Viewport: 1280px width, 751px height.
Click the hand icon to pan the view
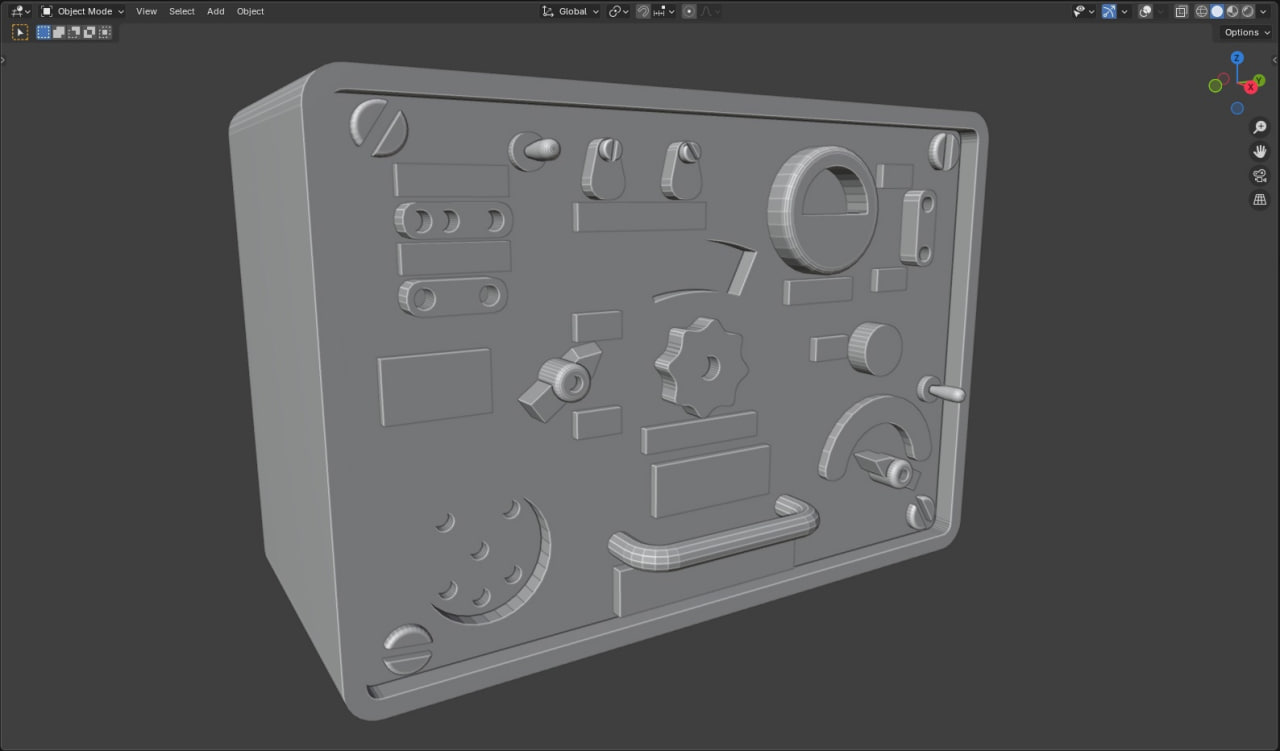1260,151
